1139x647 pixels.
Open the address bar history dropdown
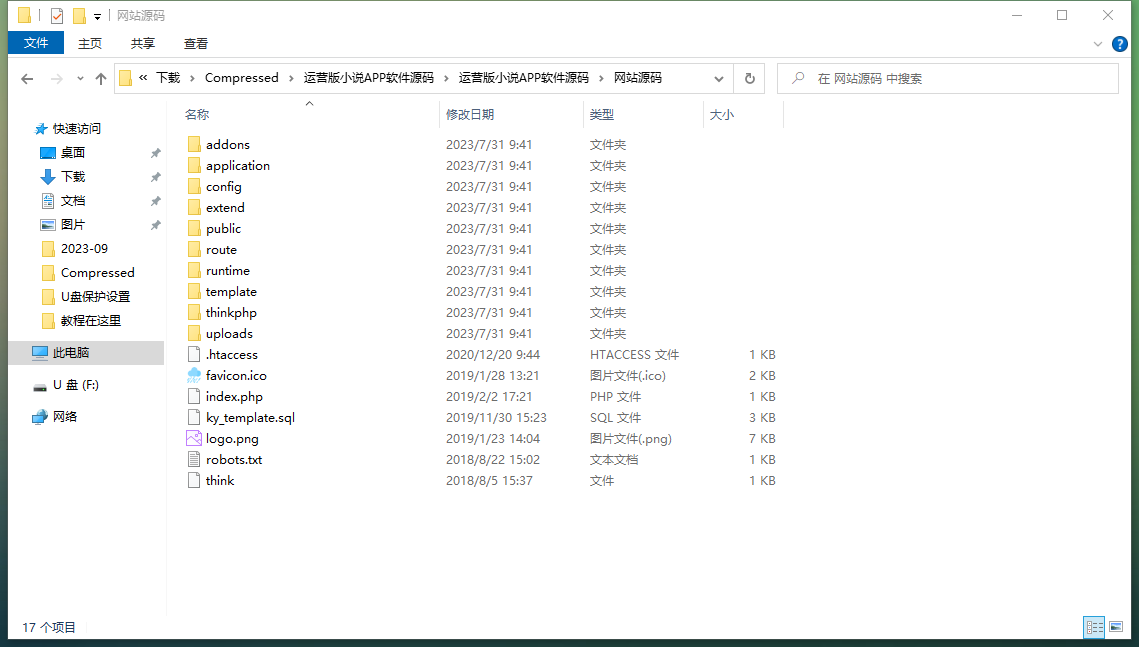[x=719, y=79]
